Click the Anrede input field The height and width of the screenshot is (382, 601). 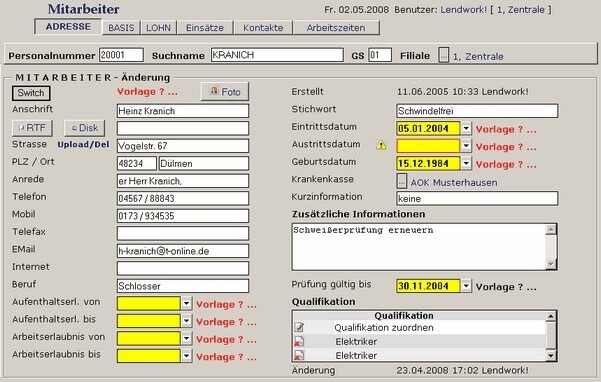tap(183, 181)
